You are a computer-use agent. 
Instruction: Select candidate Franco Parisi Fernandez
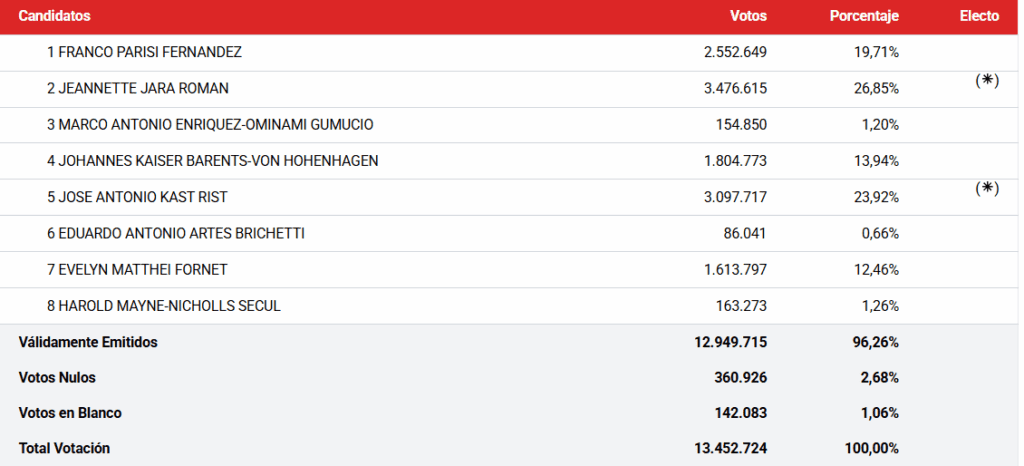coord(144,52)
